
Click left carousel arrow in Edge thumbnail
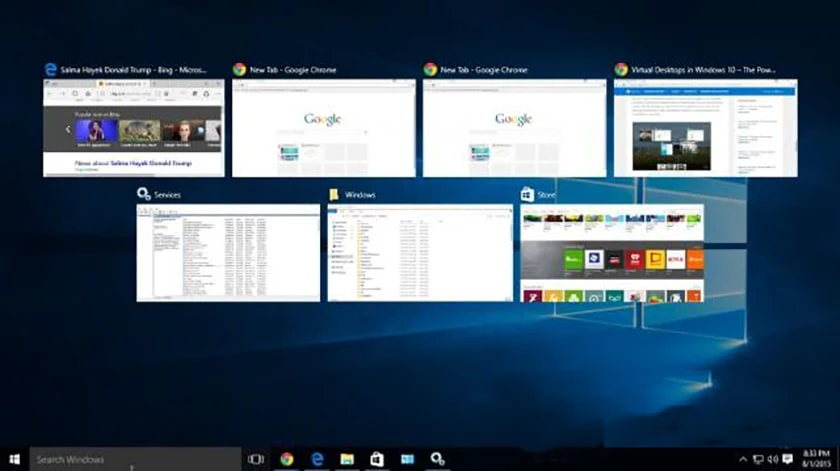(68, 129)
